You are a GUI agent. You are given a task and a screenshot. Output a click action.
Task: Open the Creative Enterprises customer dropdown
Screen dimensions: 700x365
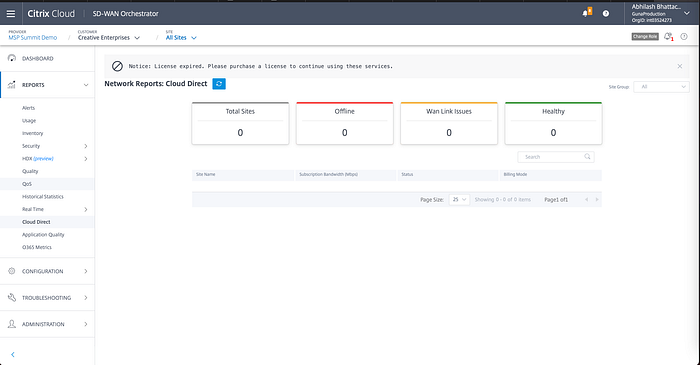(x=108, y=37)
